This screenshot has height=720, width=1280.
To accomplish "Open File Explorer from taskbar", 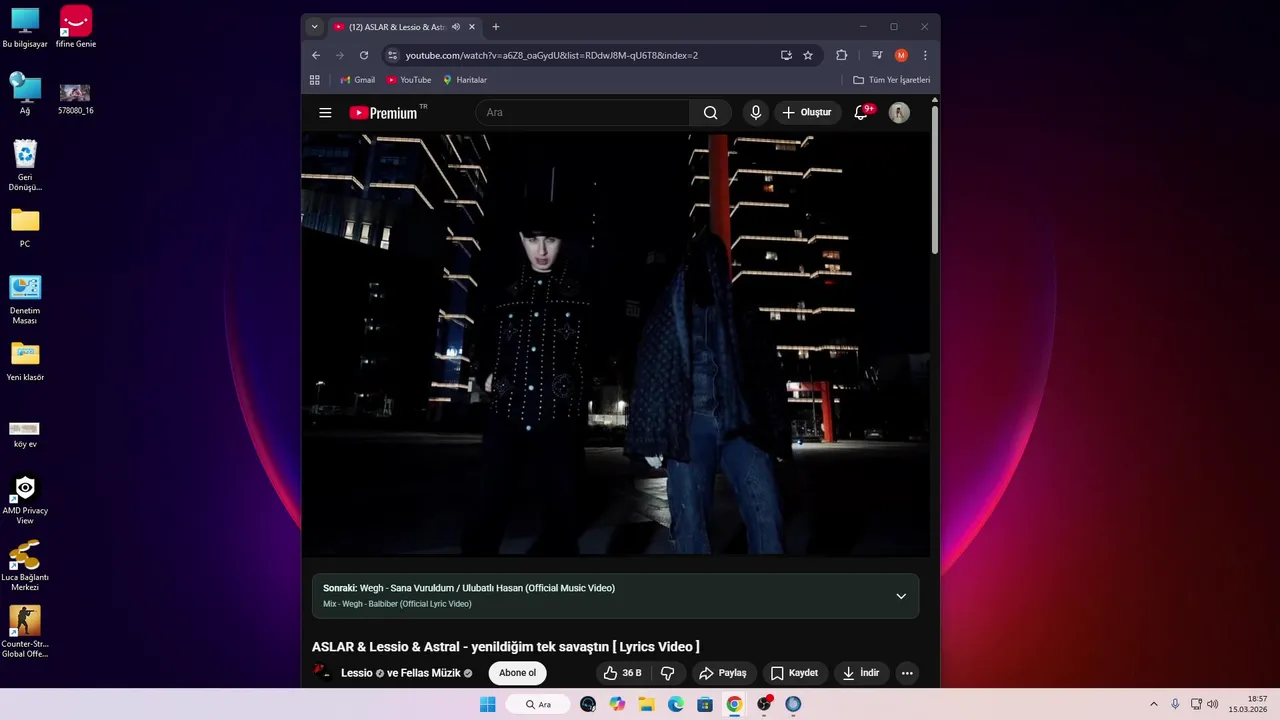I will [646, 704].
